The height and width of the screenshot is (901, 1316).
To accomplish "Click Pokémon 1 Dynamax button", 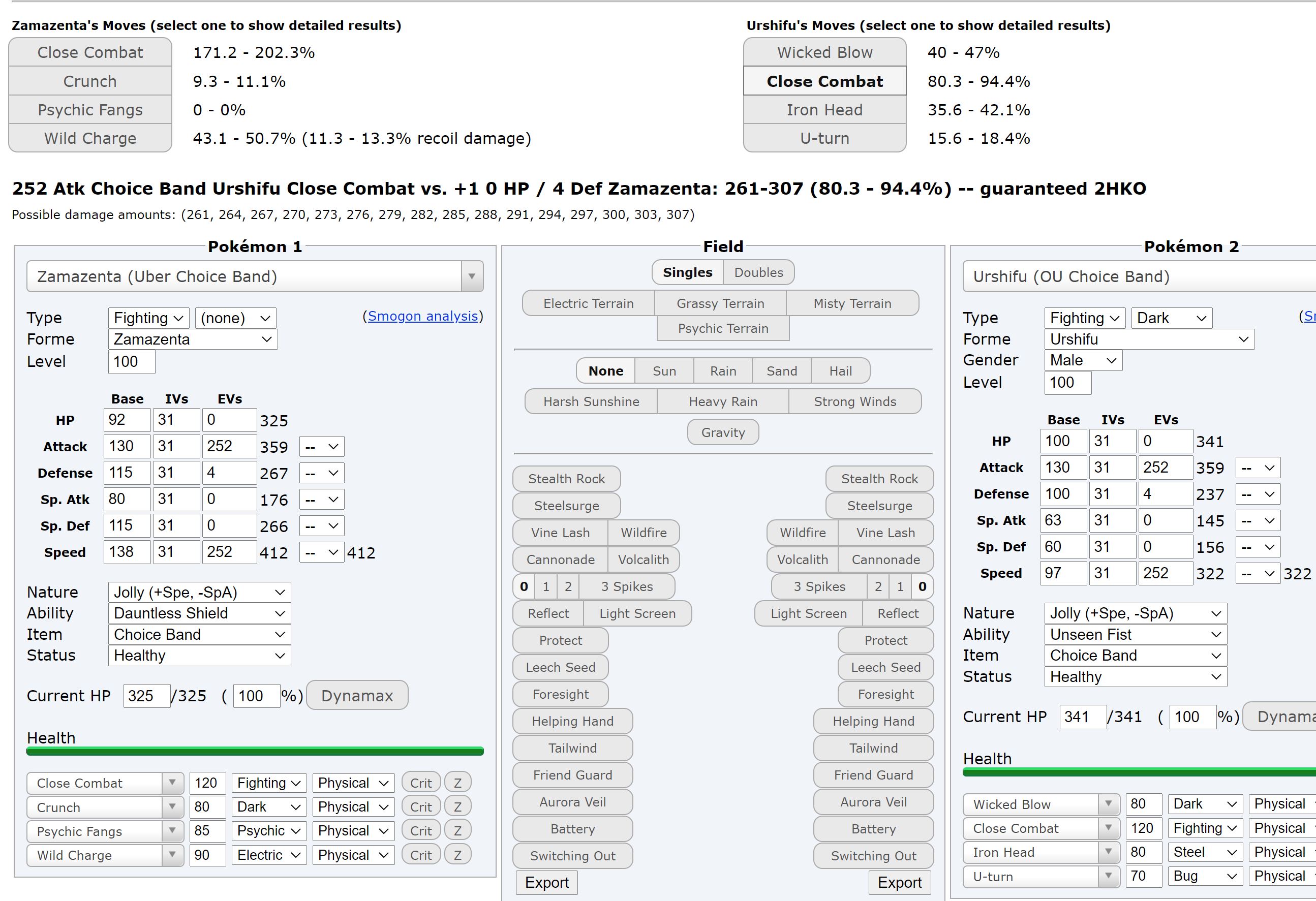I will tap(357, 695).
